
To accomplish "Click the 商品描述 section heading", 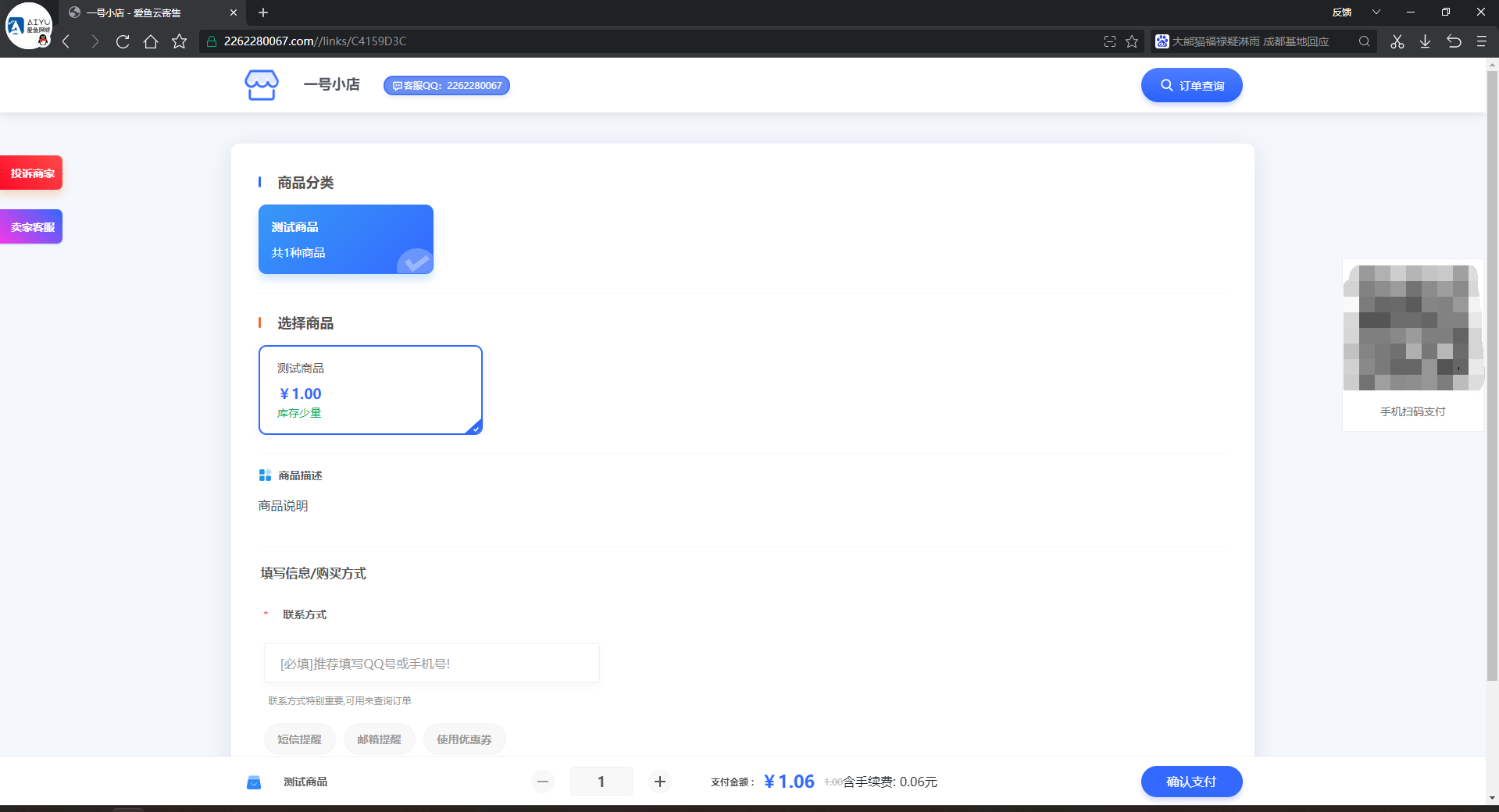I will [x=300, y=475].
